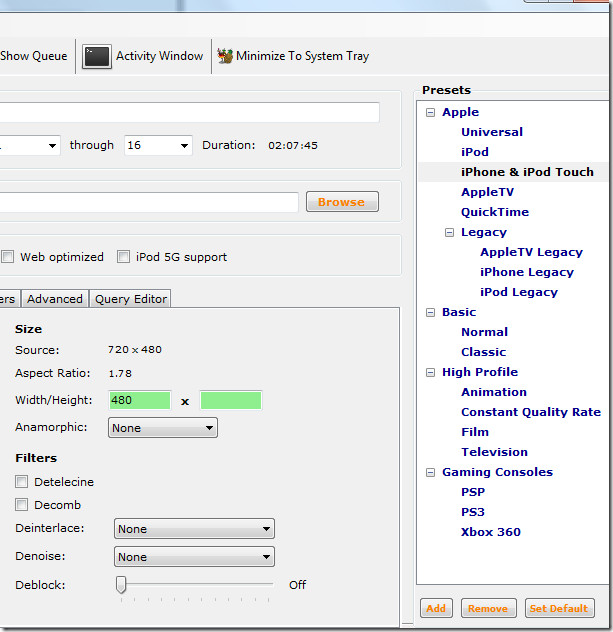The width and height of the screenshot is (613, 632).
Task: Select the QuickTime preset
Action: (495, 212)
